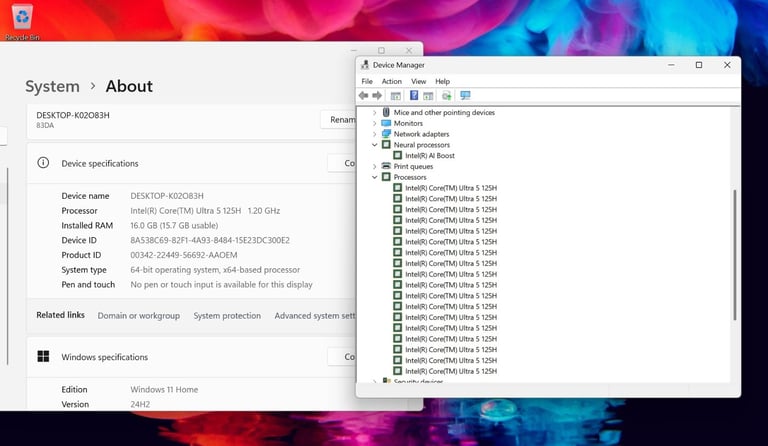Screen dimensions: 768x446
Task: Click the Update device driver toolbar icon
Action: (x=446, y=95)
